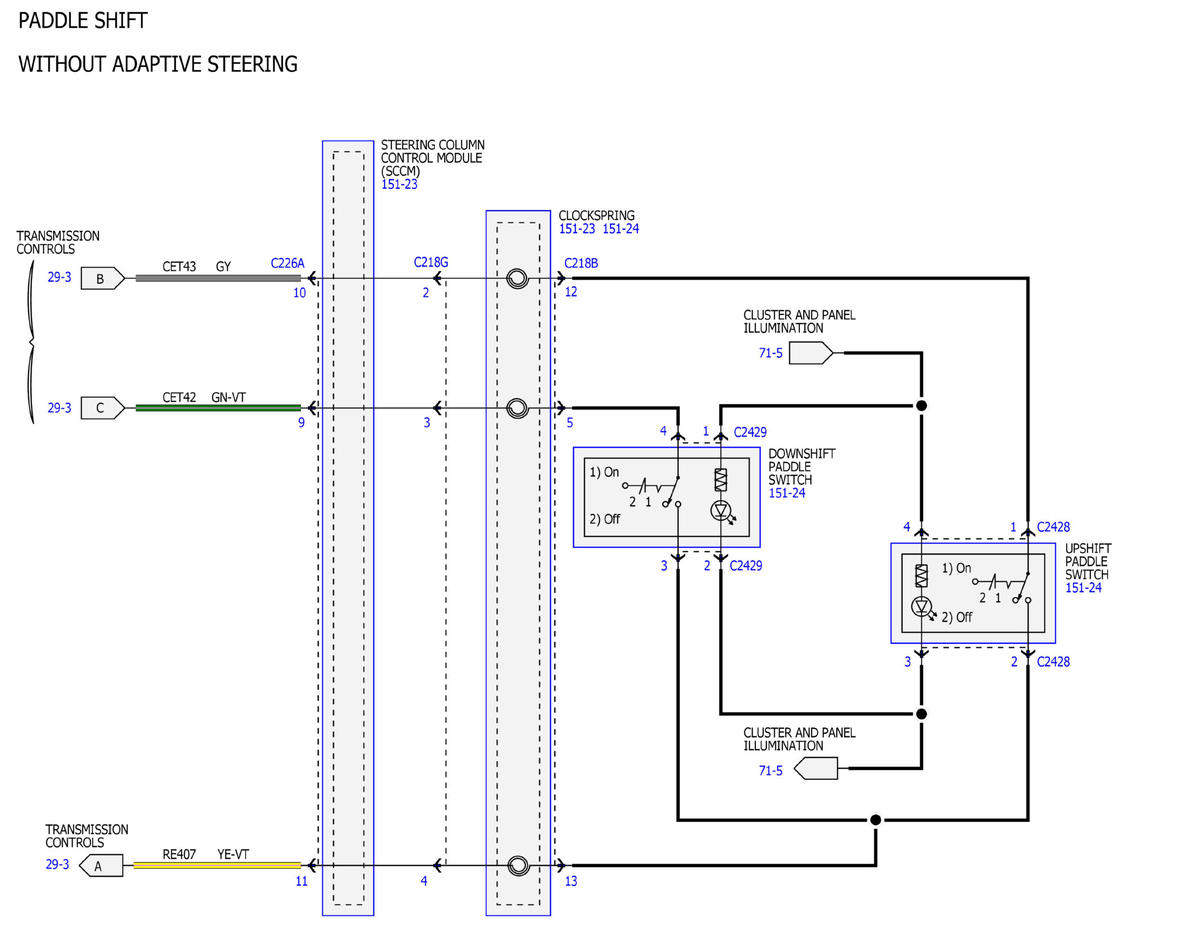This screenshot has height=927, width=1200.
Task: Open the 151-24 link under Upshift Paddle Switch
Action: pyautogui.click(x=1084, y=588)
